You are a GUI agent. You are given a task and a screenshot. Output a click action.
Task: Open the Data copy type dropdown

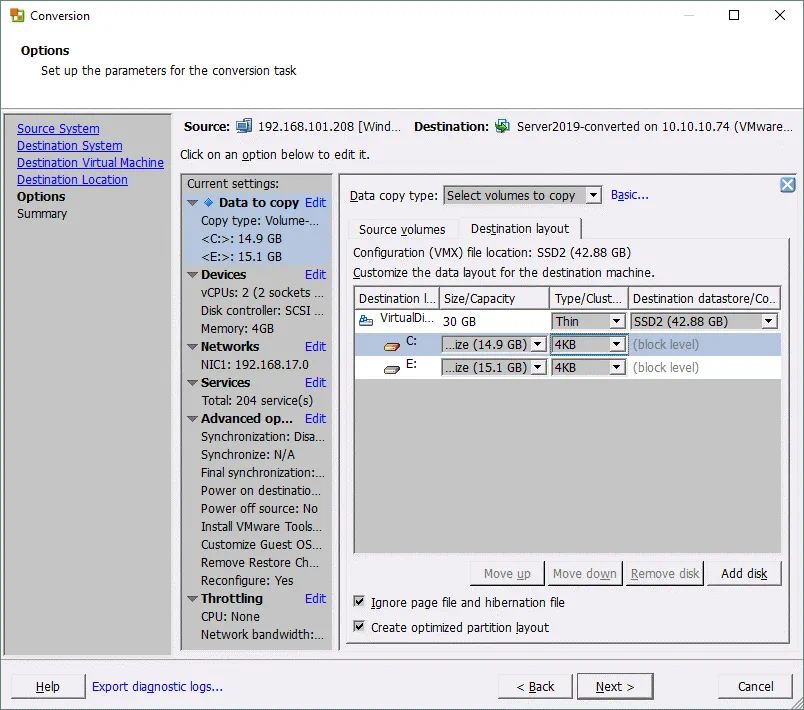[593, 196]
